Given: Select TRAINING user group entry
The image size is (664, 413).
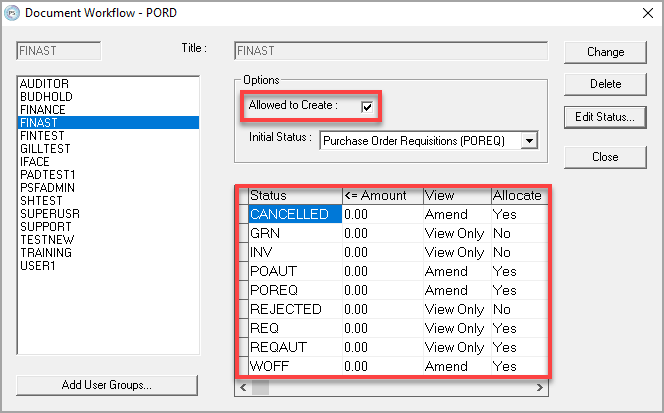Looking at the screenshot, I should 46,252.
